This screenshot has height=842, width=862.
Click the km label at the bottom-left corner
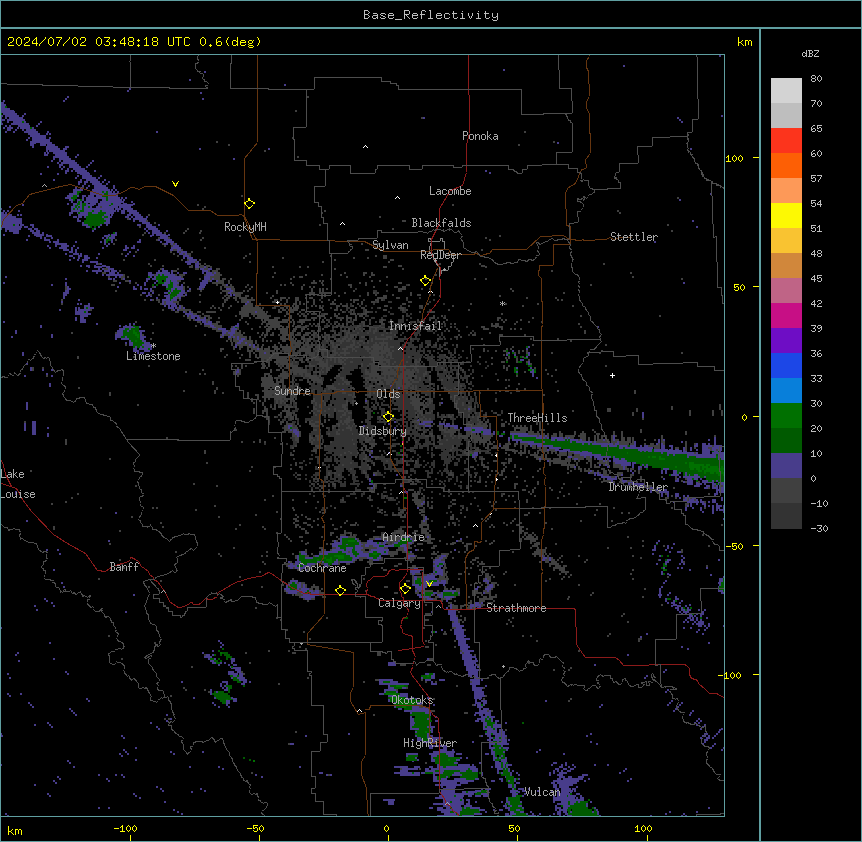pyautogui.click(x=15, y=831)
